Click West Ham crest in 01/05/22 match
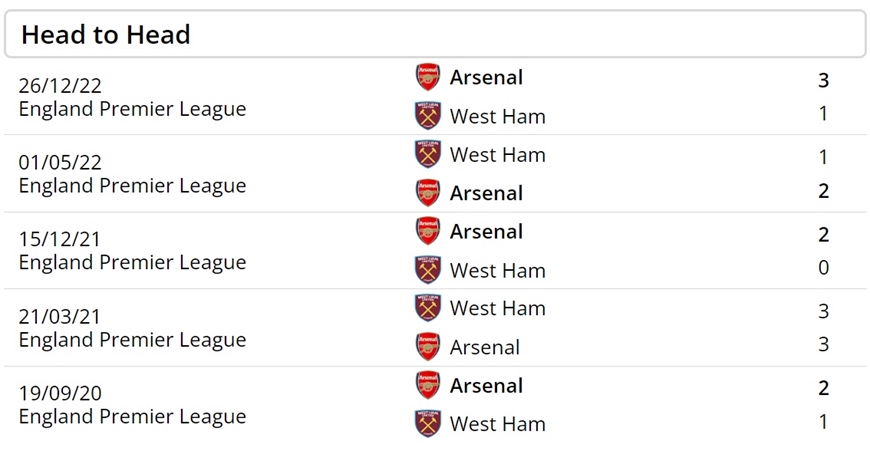 click(x=428, y=154)
